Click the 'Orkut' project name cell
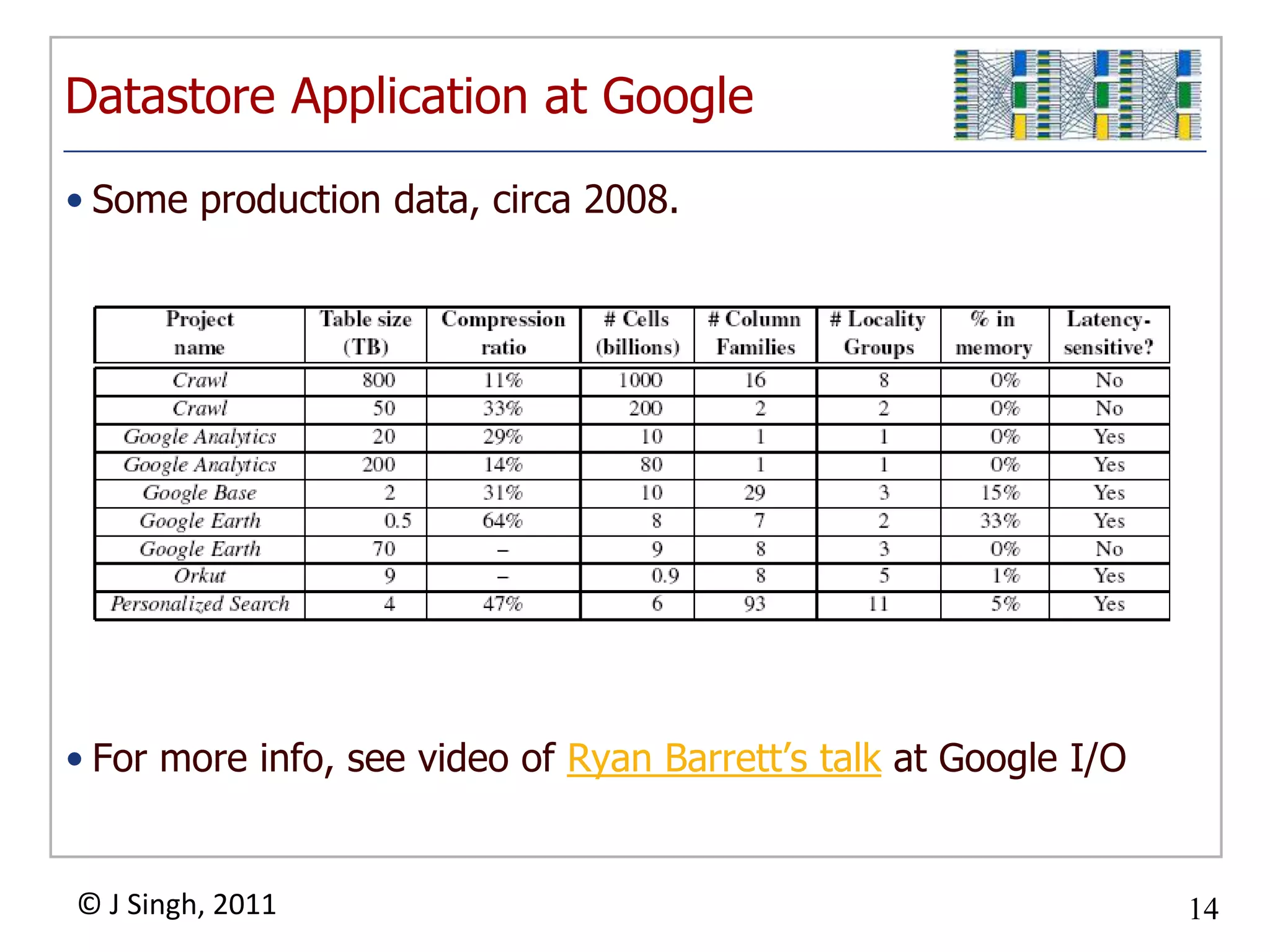 pos(200,576)
